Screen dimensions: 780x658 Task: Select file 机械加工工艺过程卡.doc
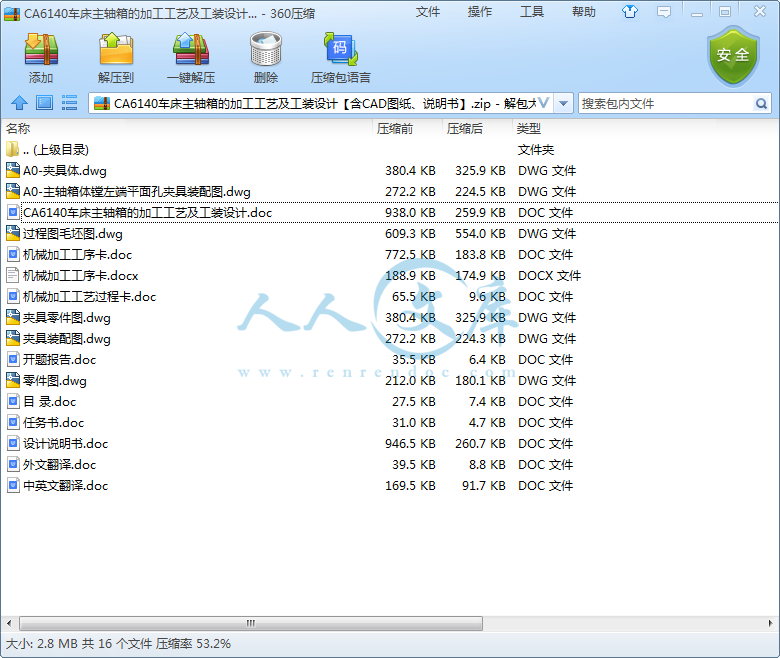[x=390, y=296]
